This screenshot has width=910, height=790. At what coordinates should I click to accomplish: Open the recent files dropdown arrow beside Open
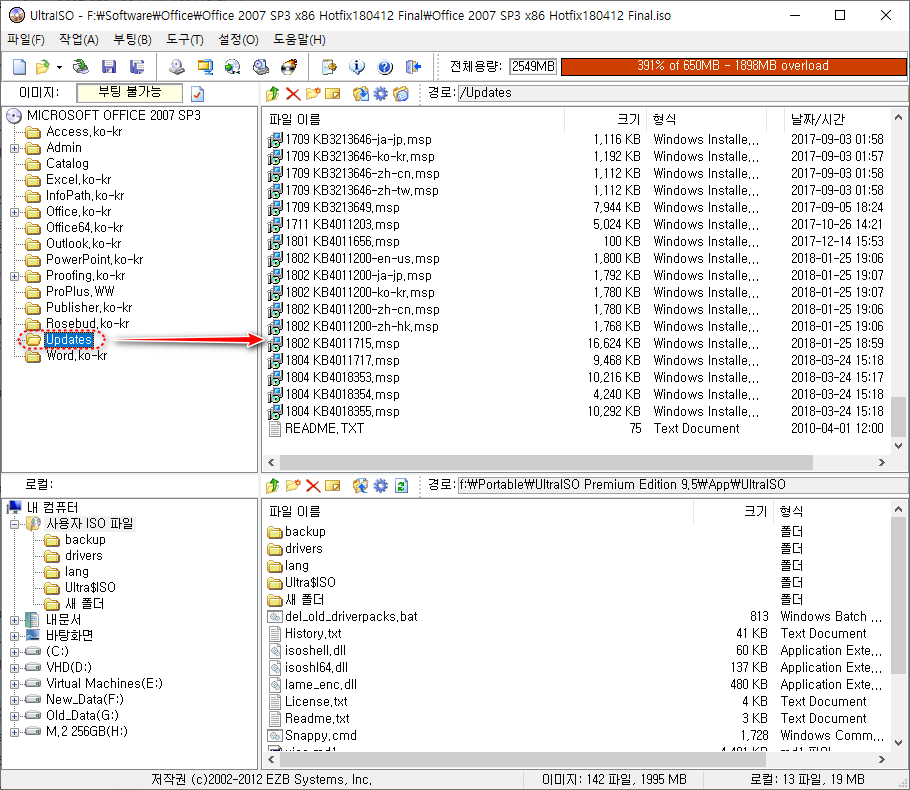click(59, 67)
